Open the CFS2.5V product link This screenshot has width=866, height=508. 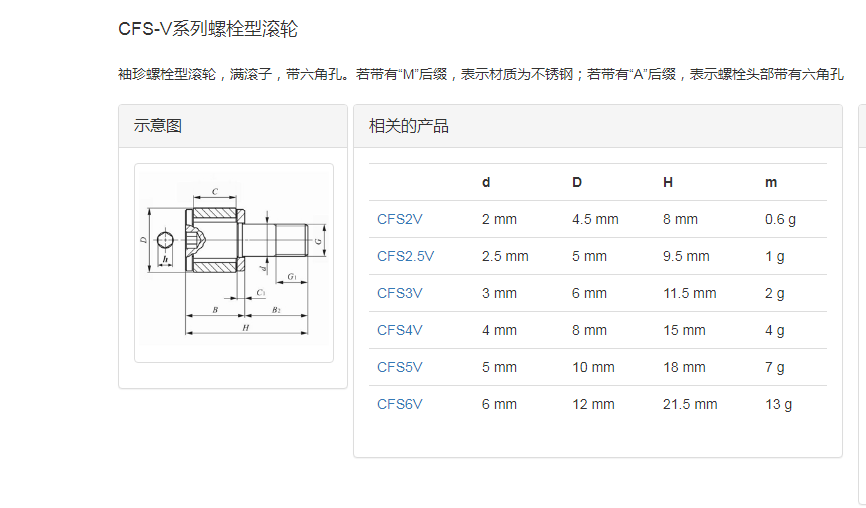point(405,256)
